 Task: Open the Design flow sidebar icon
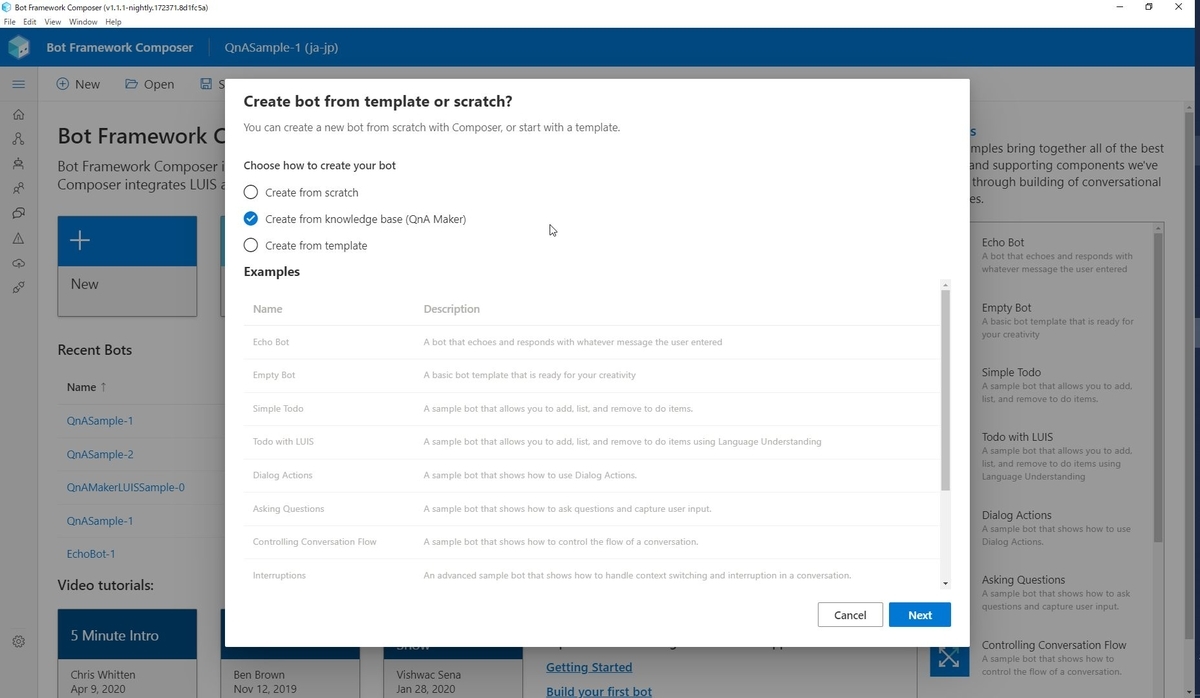click(x=18, y=138)
